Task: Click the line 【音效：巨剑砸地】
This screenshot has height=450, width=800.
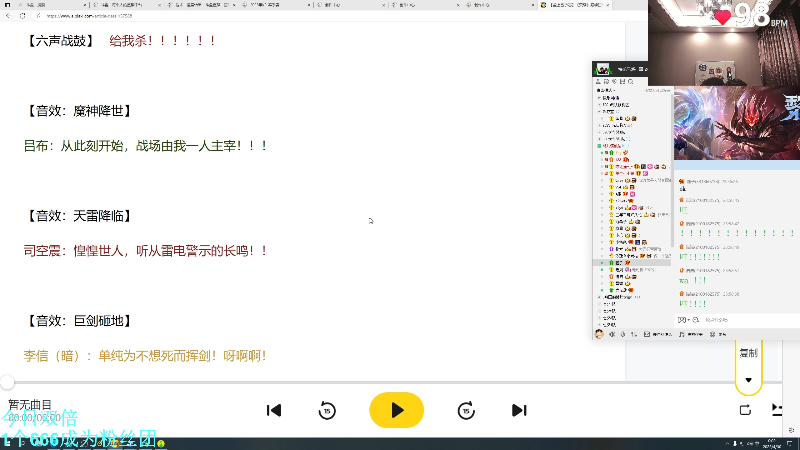Action: [79, 321]
